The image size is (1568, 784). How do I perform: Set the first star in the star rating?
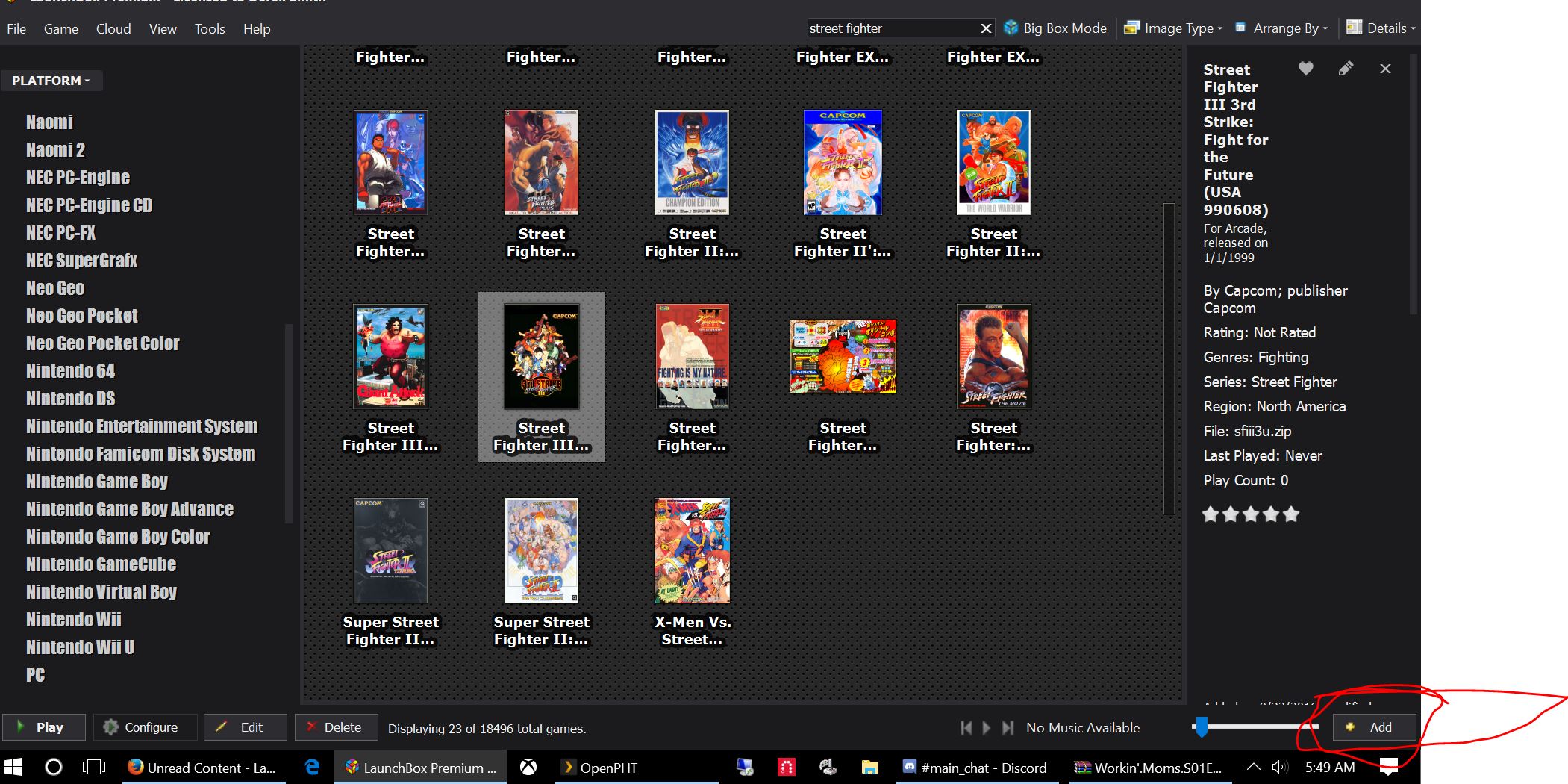pos(1211,514)
